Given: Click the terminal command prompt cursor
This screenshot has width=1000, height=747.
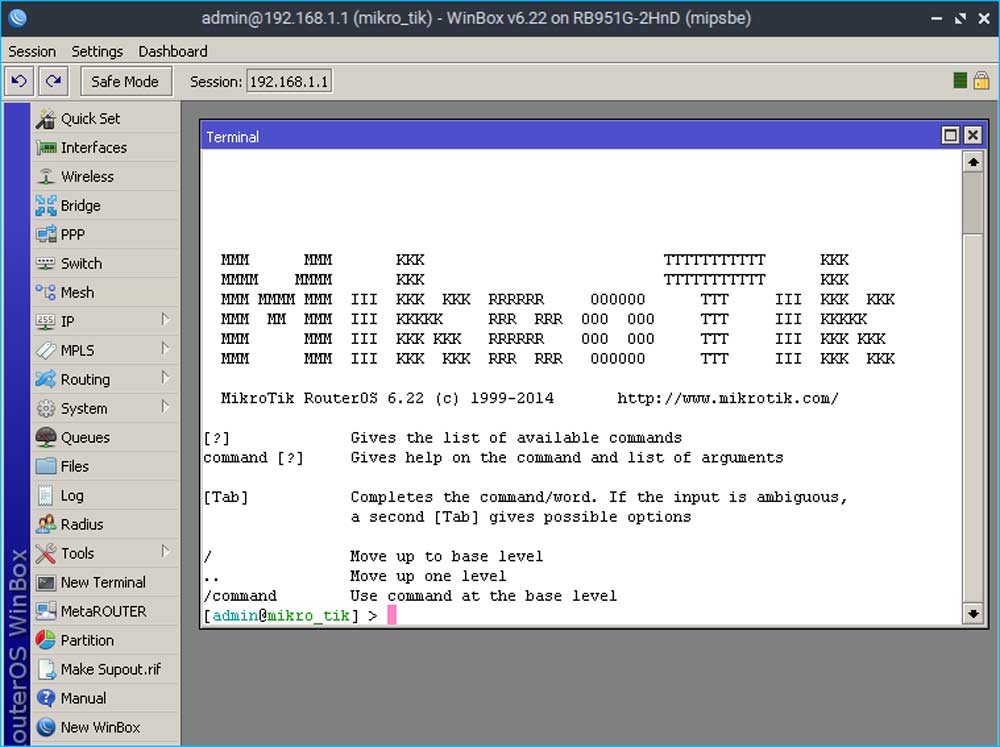Looking at the screenshot, I should tap(392, 615).
